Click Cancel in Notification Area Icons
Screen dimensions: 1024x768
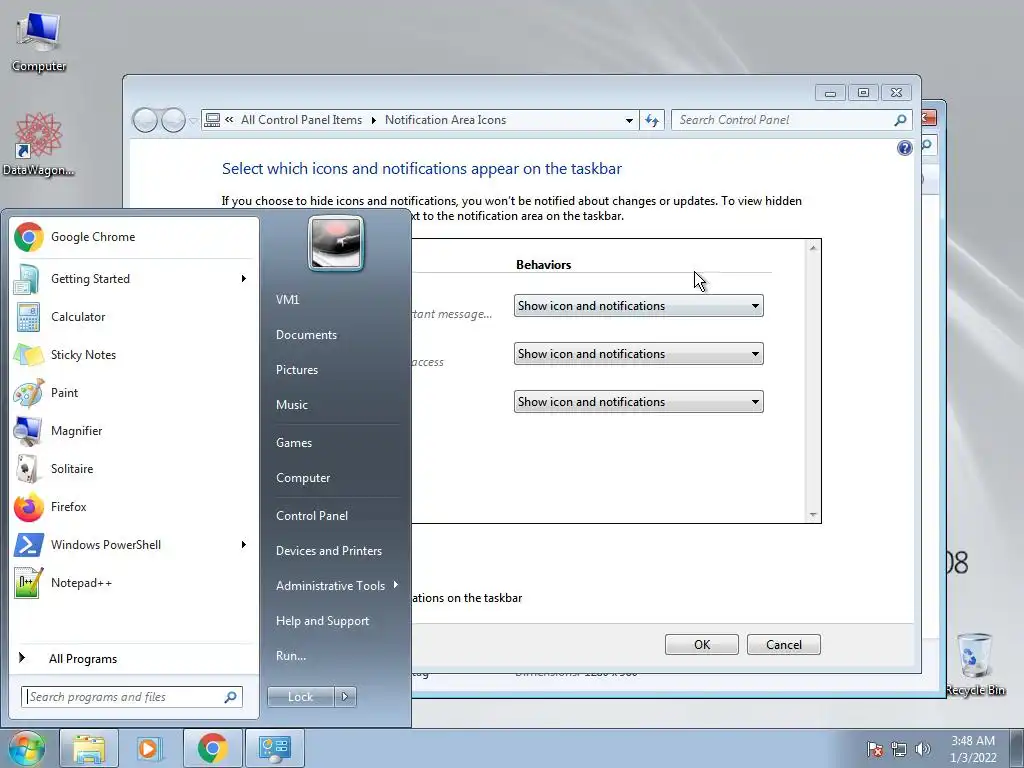pyautogui.click(x=784, y=645)
